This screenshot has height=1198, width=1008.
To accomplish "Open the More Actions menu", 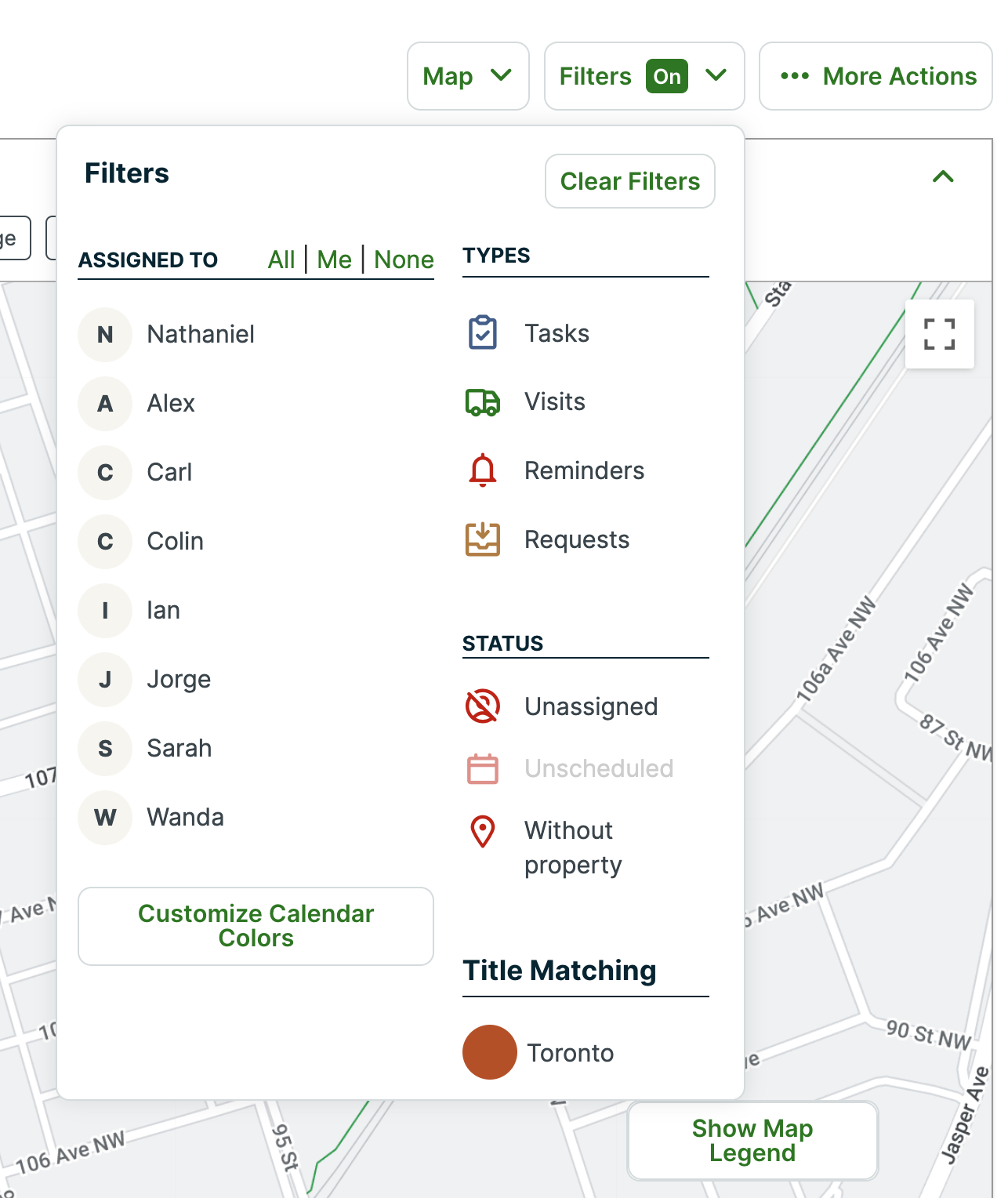I will point(875,76).
